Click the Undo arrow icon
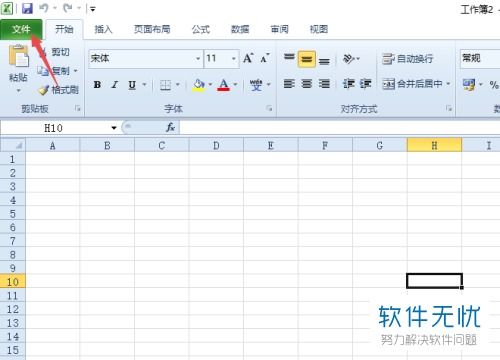The image size is (500, 360). (44, 8)
